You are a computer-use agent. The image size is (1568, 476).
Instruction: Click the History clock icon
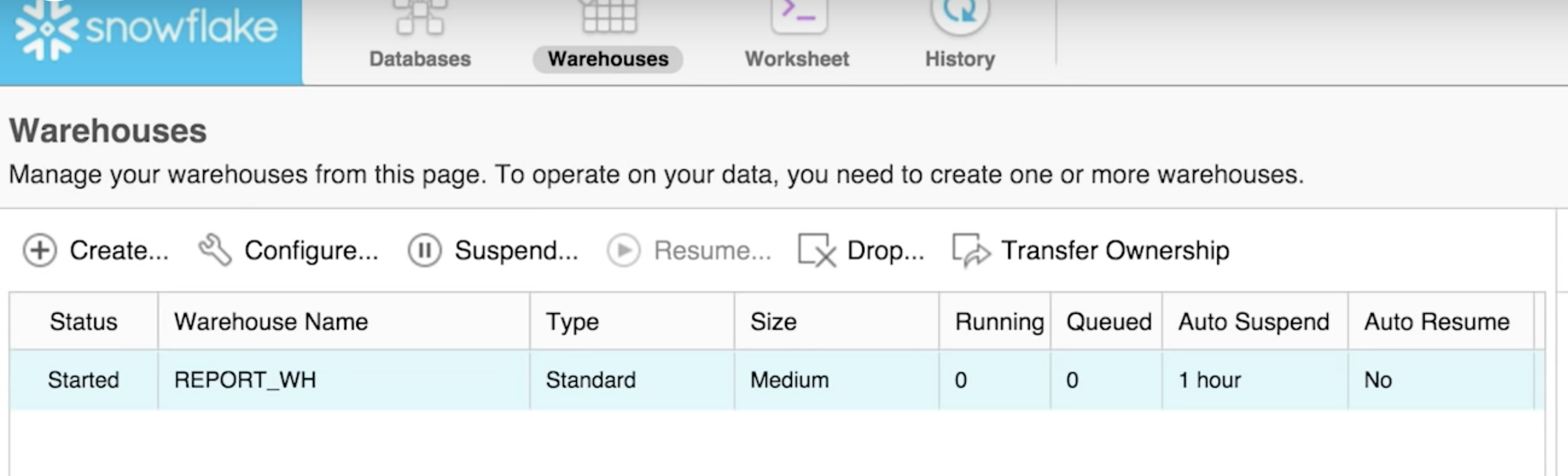pyautogui.click(x=960, y=17)
